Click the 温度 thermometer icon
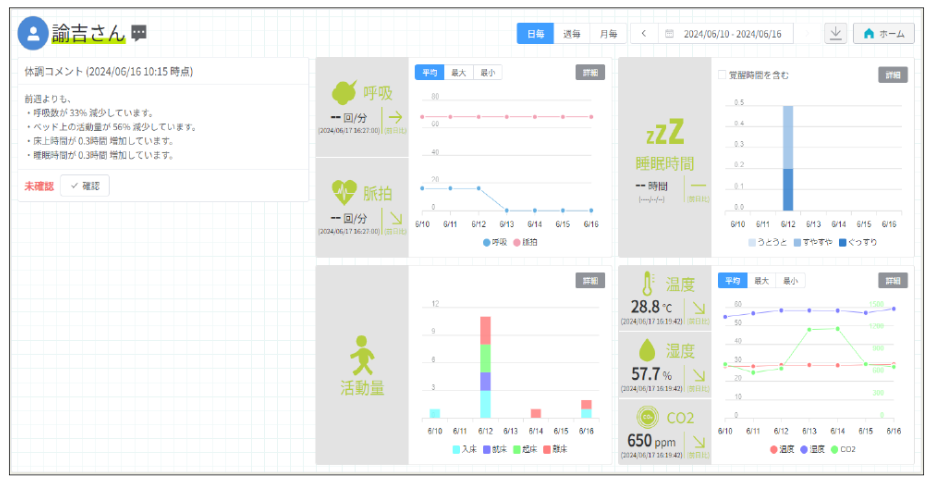The image size is (930, 483). [648, 283]
